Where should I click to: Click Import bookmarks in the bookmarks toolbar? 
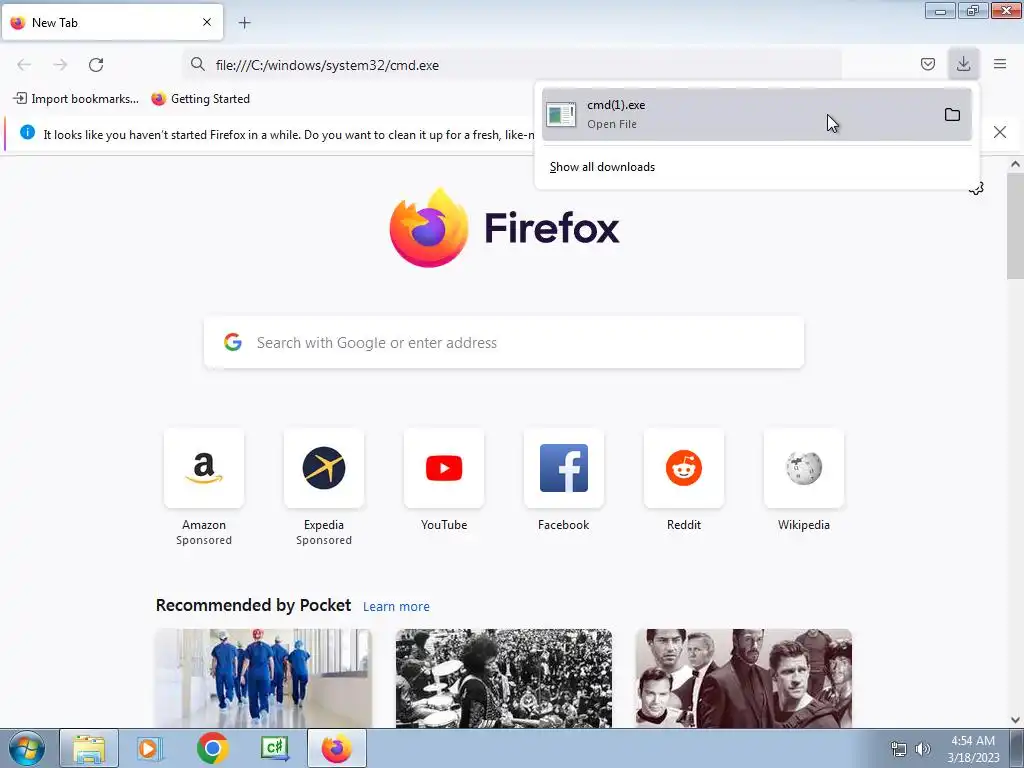click(x=76, y=99)
